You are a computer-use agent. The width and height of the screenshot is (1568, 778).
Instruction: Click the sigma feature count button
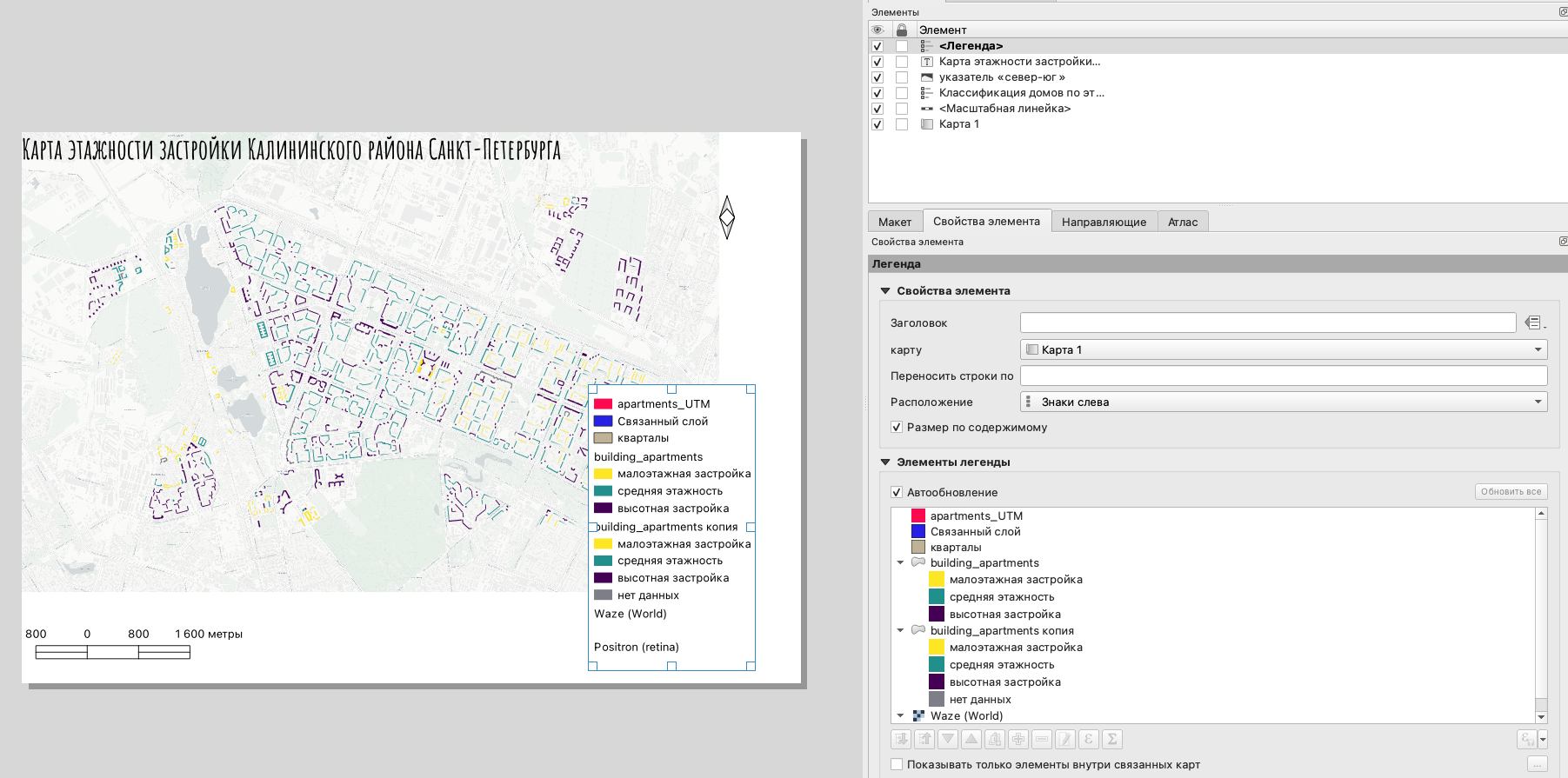coord(1112,739)
